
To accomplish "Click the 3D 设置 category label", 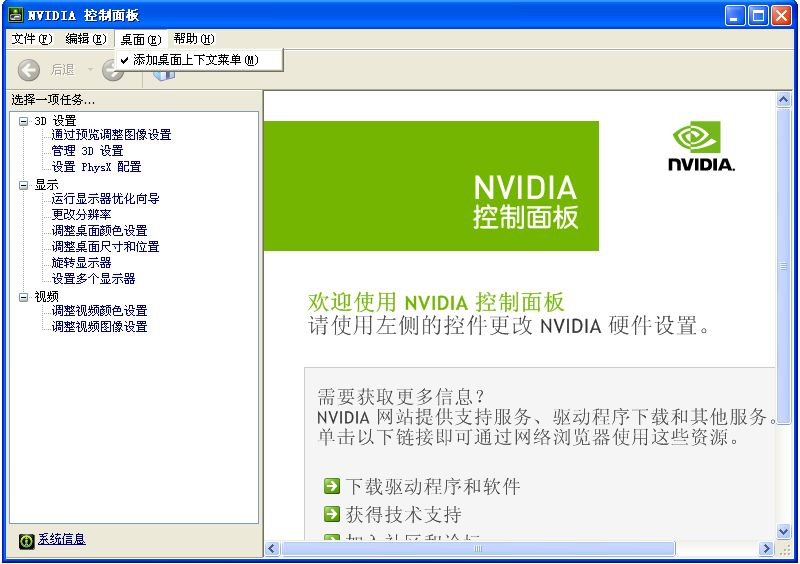I will click(x=55, y=121).
